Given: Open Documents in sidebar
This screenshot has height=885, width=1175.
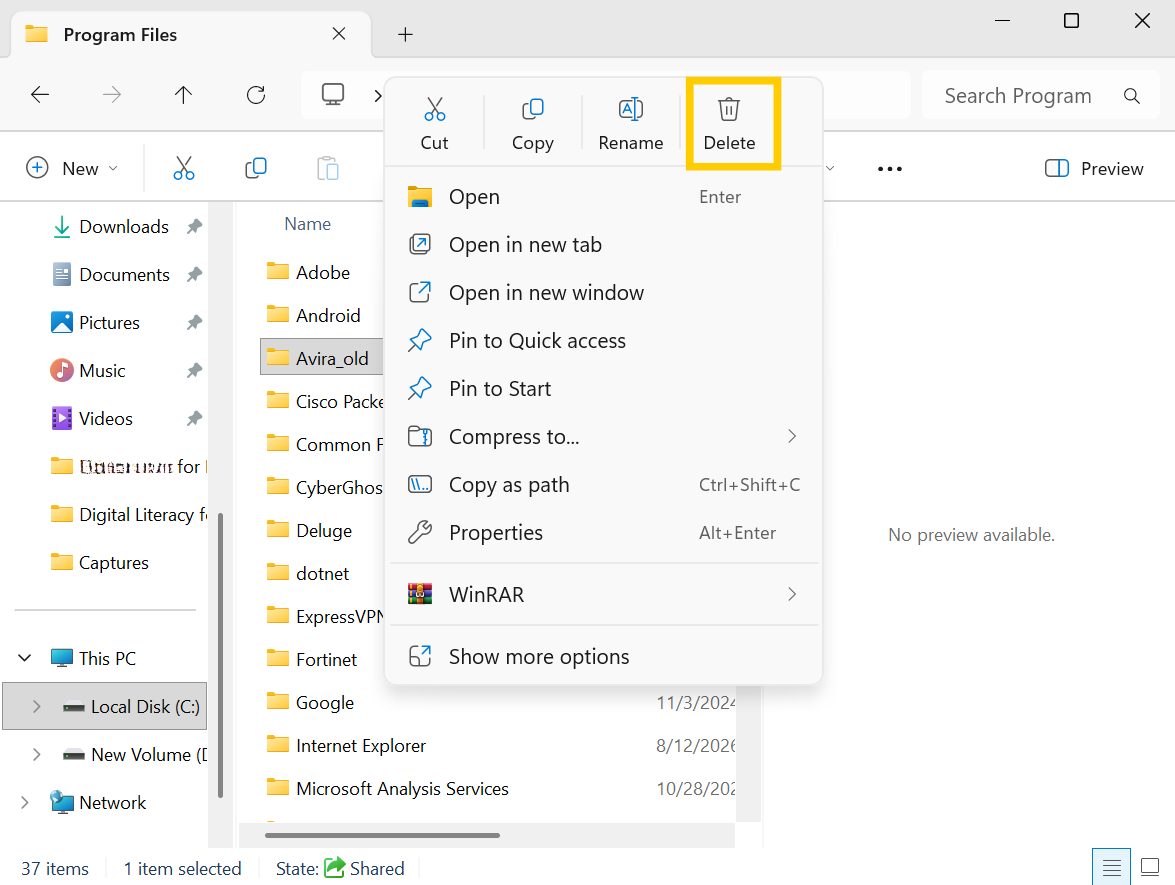Looking at the screenshot, I should point(111,275).
